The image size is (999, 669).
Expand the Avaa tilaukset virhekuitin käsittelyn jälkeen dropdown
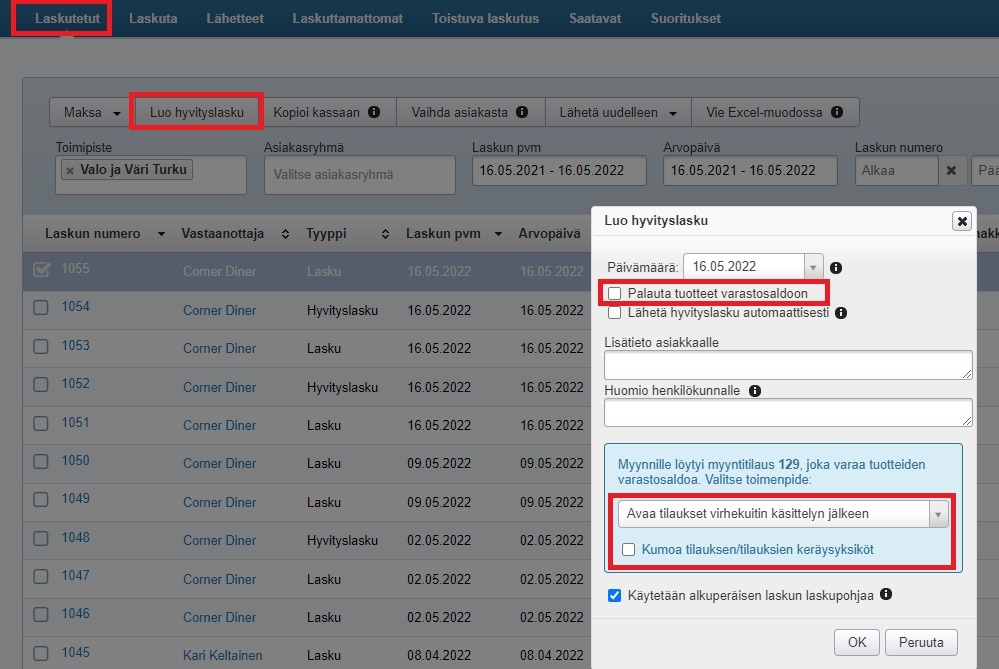coord(937,514)
